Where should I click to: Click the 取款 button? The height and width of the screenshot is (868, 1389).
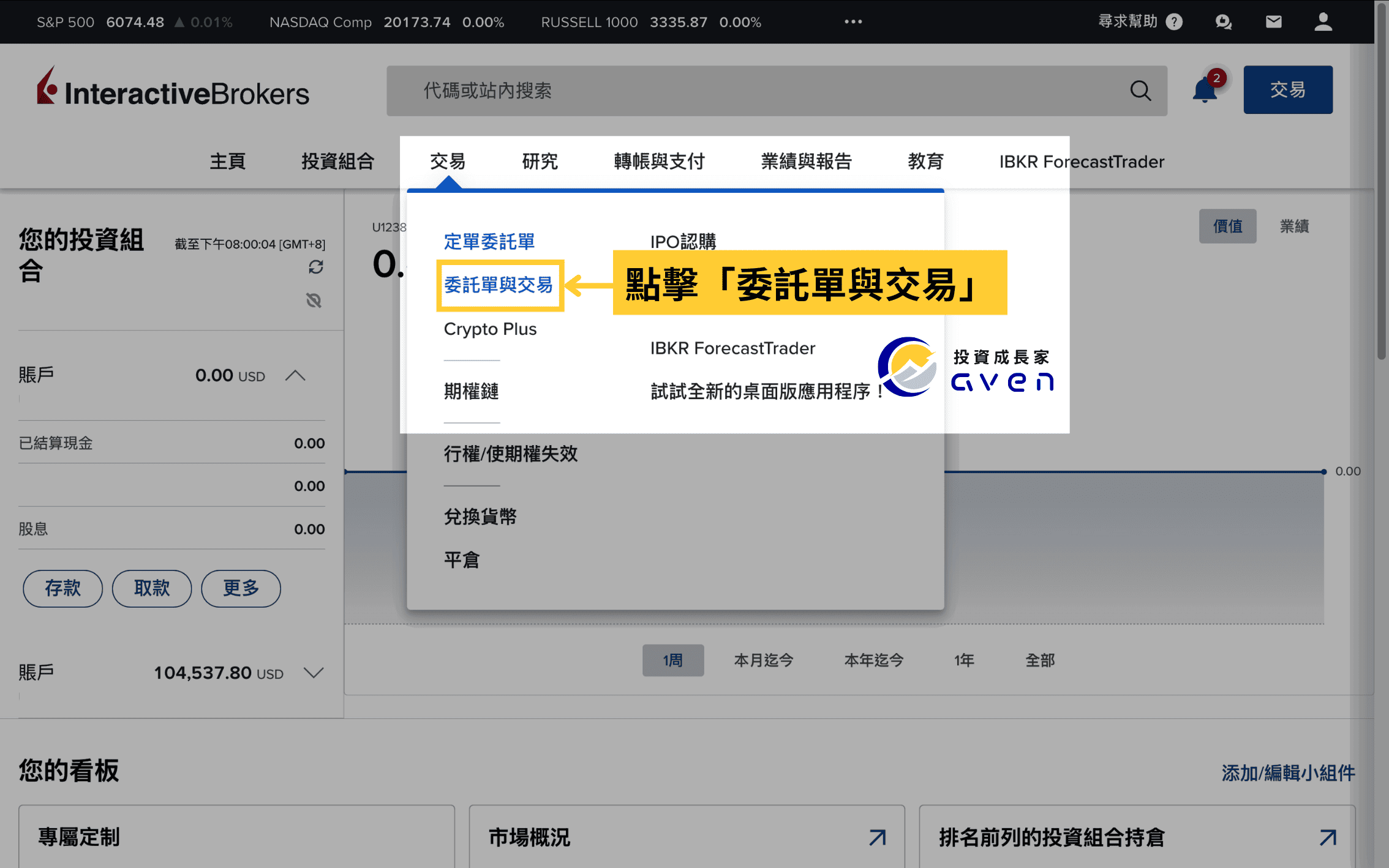pyautogui.click(x=152, y=588)
